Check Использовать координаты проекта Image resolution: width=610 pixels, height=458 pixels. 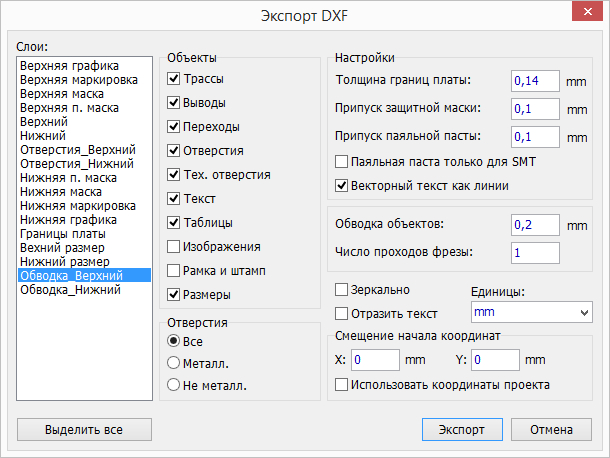[x=342, y=384]
